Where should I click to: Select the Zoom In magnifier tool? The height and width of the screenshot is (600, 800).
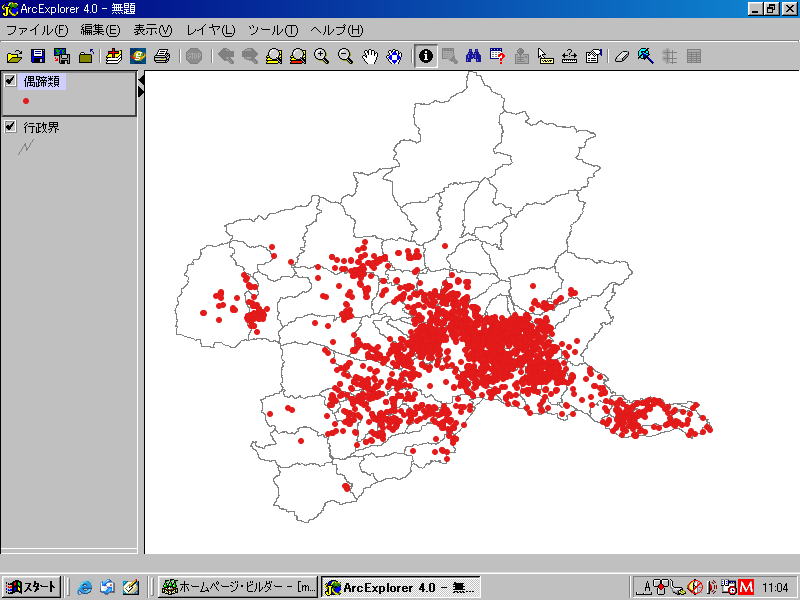pyautogui.click(x=322, y=56)
